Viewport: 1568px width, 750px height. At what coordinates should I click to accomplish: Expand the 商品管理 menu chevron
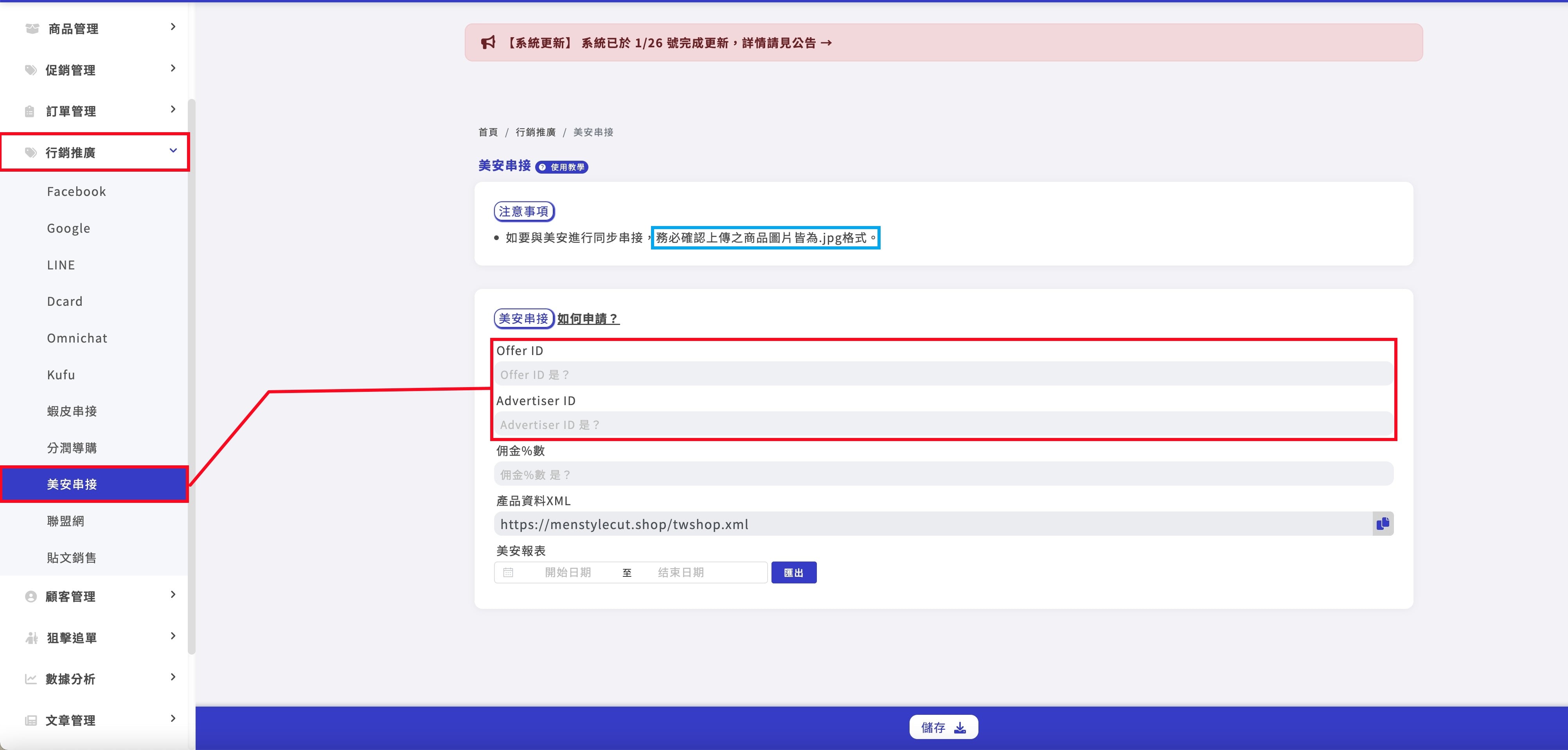coord(173,27)
